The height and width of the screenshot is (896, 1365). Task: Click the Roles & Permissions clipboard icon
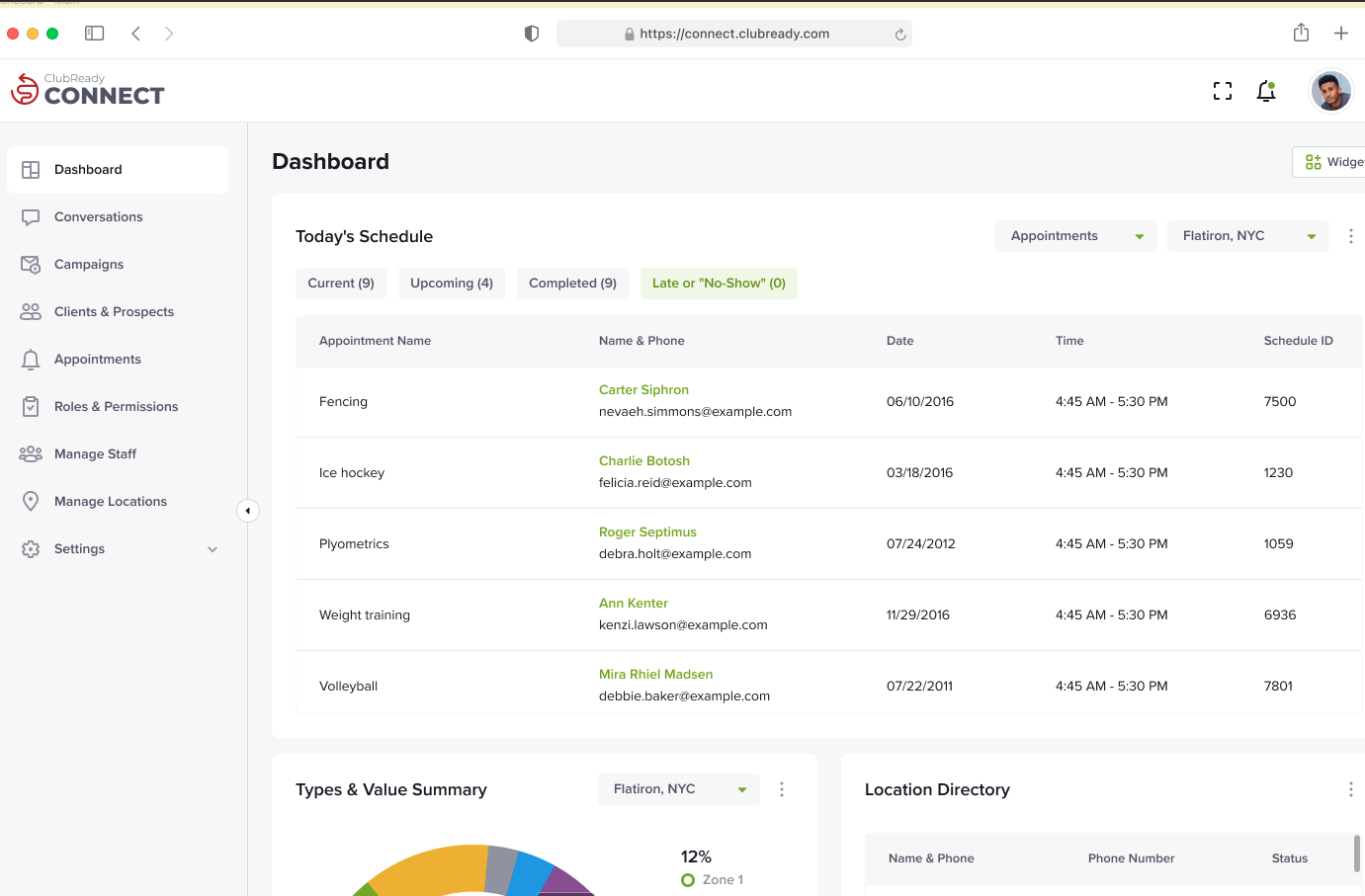[31, 407]
